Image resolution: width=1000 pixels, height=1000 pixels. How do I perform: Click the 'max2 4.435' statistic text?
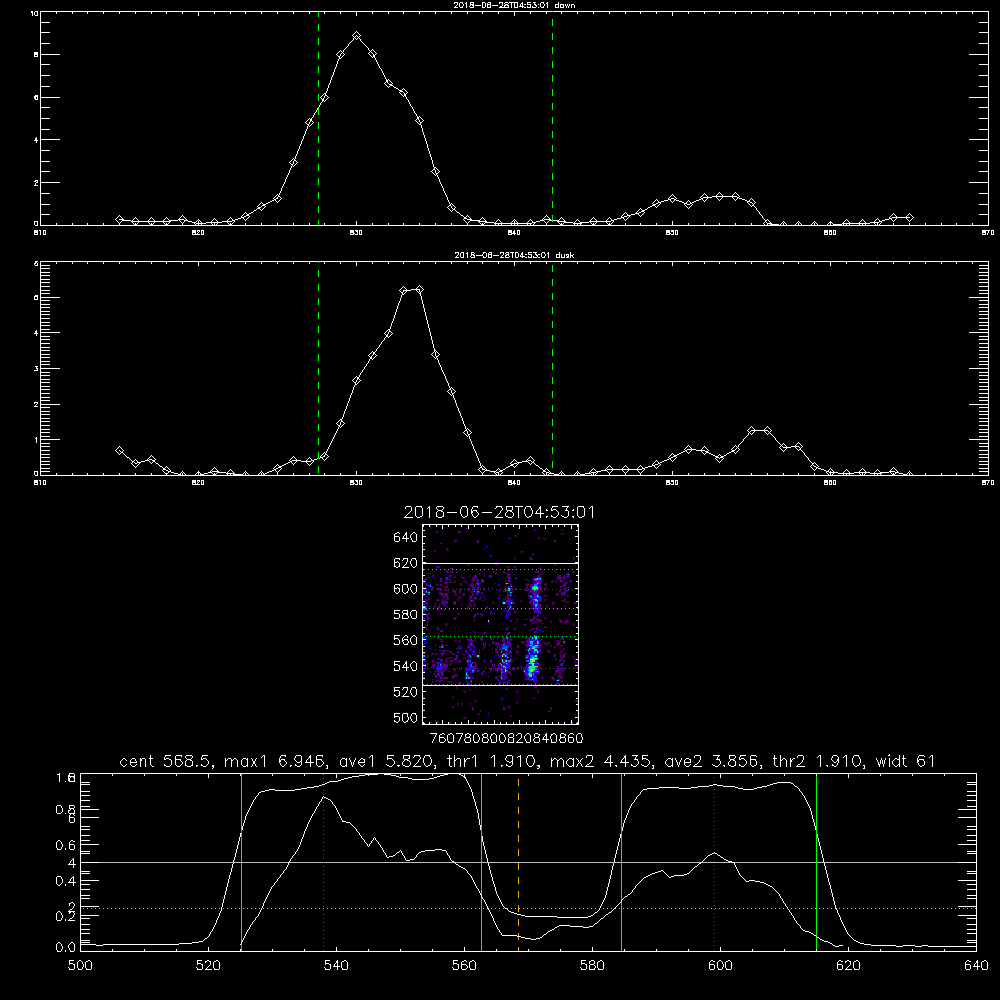click(x=600, y=761)
